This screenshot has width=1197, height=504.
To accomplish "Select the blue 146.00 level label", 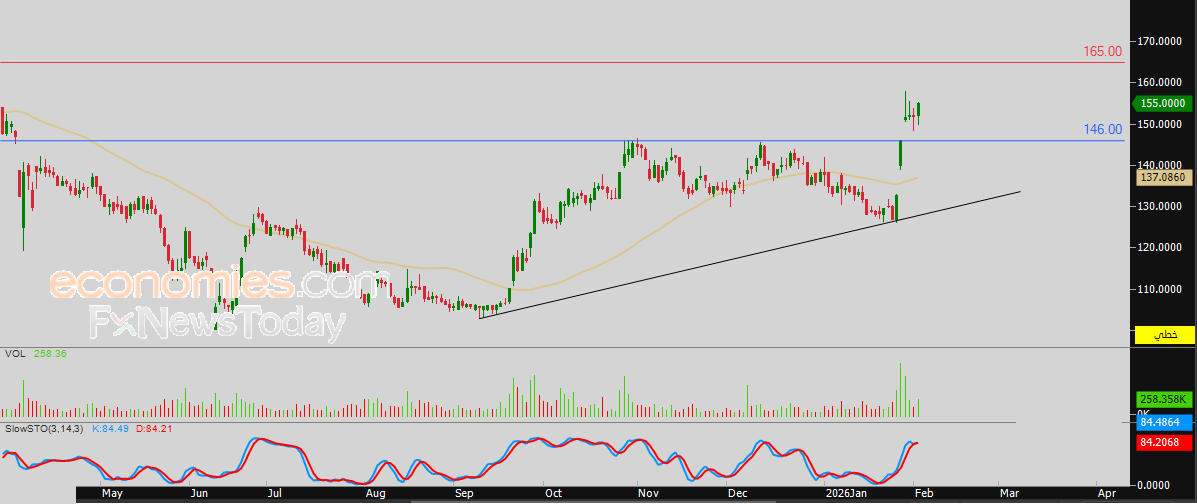I will pyautogui.click(x=1103, y=130).
